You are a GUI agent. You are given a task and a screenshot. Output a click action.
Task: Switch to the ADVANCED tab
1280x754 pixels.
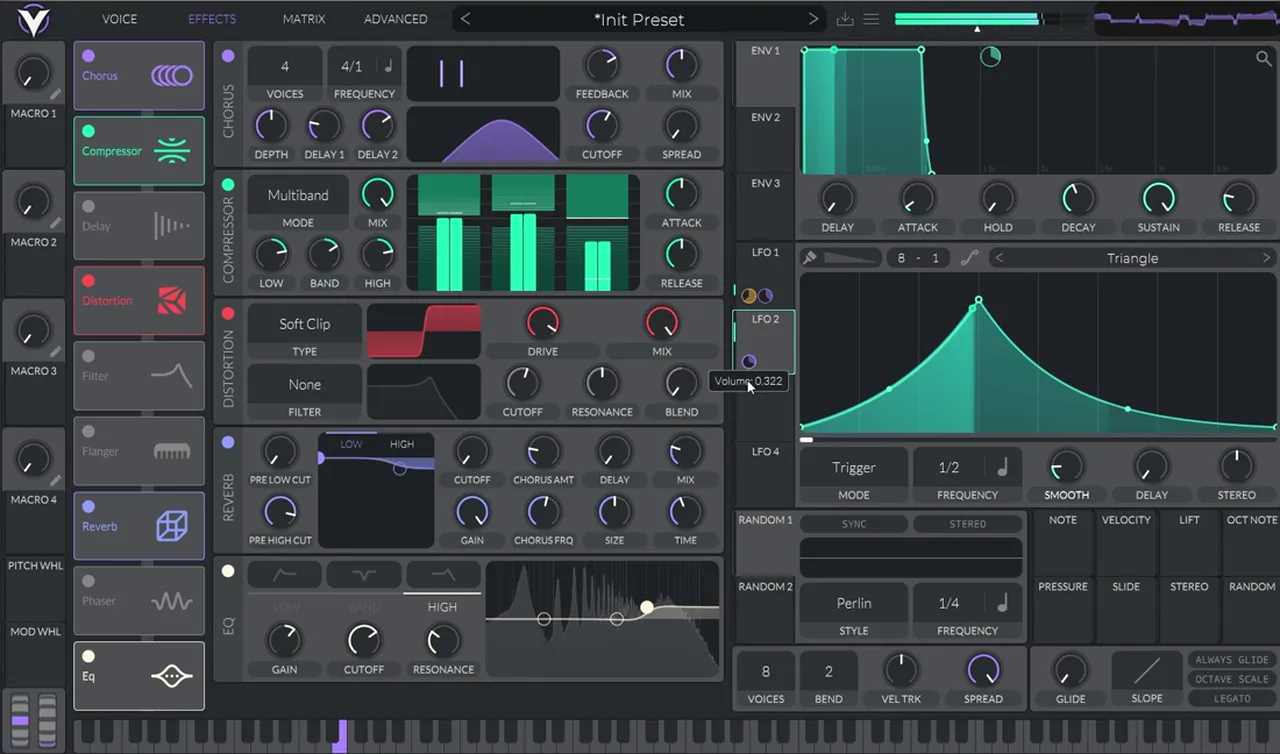click(x=395, y=19)
